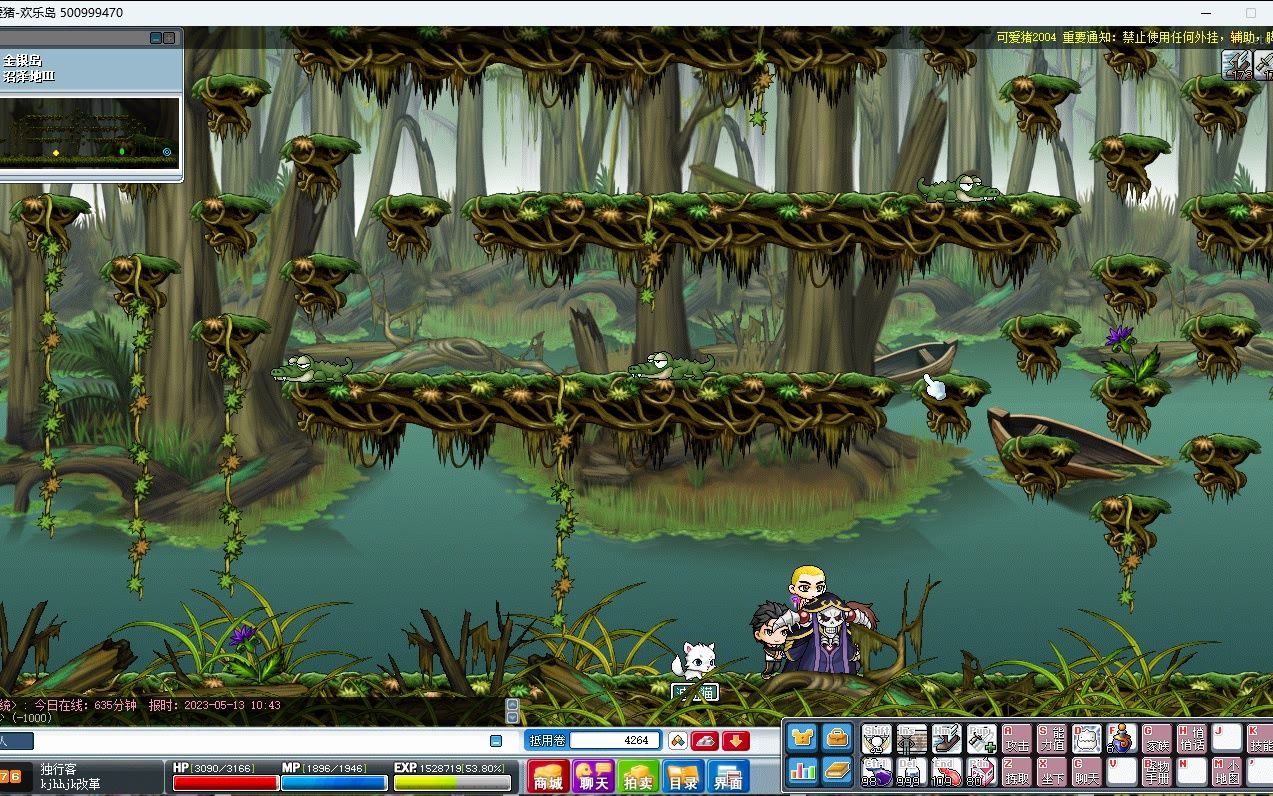This screenshot has height=796, width=1273.
Task: Click the red eraser icon beside 抵用卷
Action: pyautogui.click(x=707, y=741)
